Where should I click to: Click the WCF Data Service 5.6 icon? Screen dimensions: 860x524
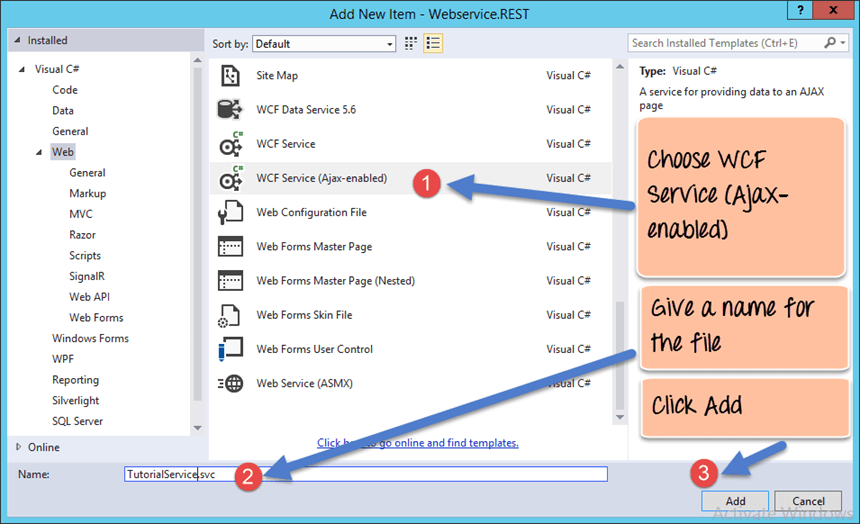pos(230,110)
